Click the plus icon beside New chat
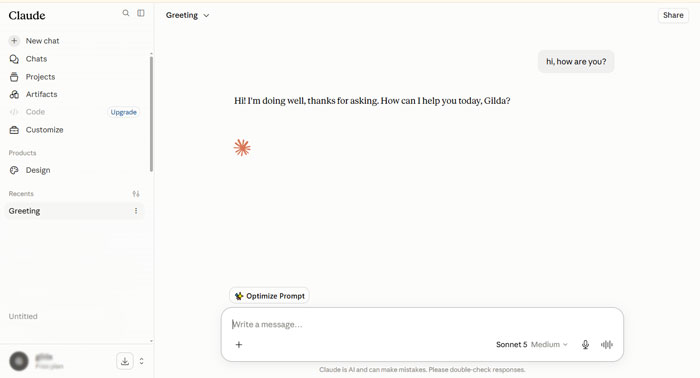 click(14, 41)
